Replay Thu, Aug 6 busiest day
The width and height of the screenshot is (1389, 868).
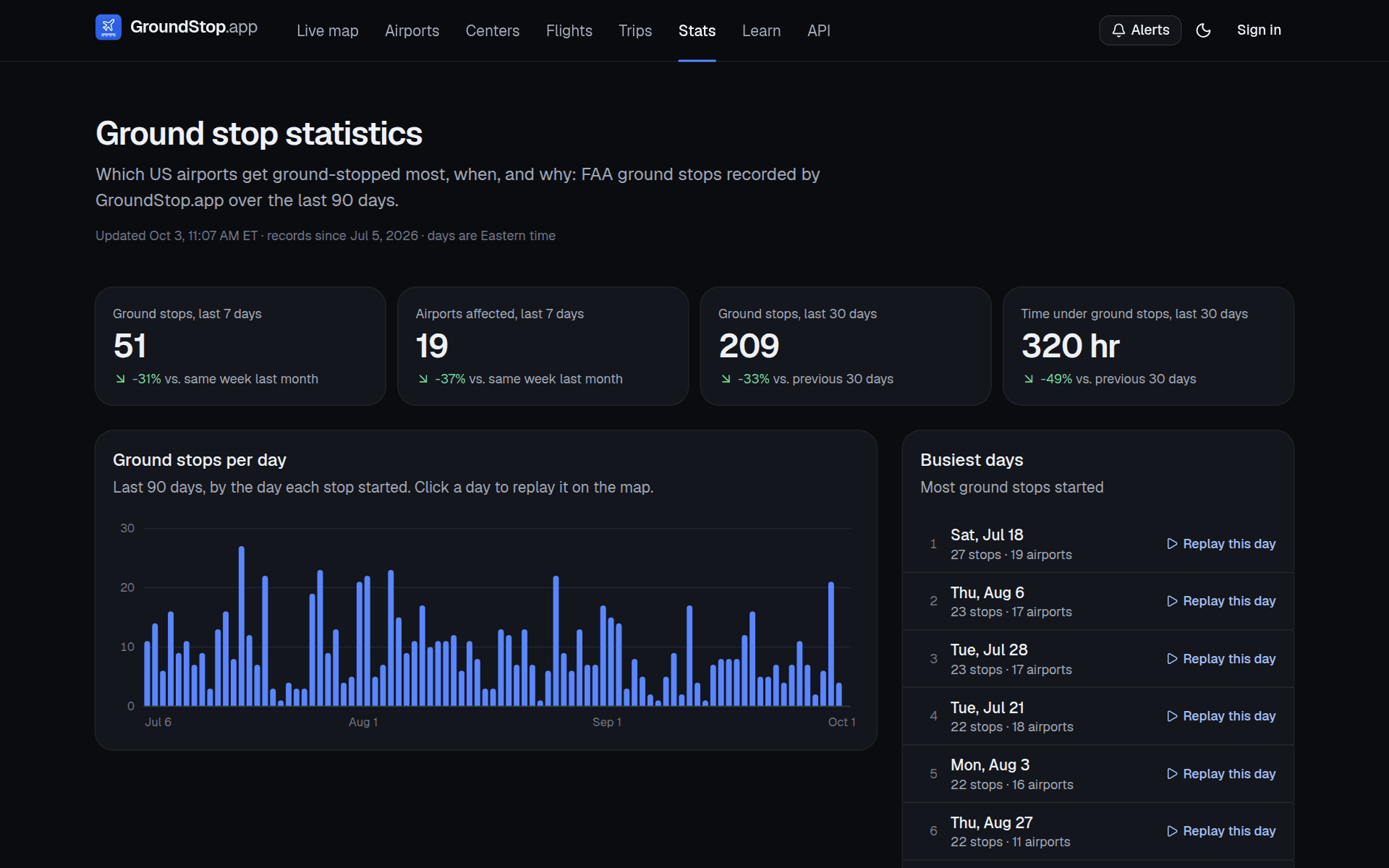[1221, 601]
